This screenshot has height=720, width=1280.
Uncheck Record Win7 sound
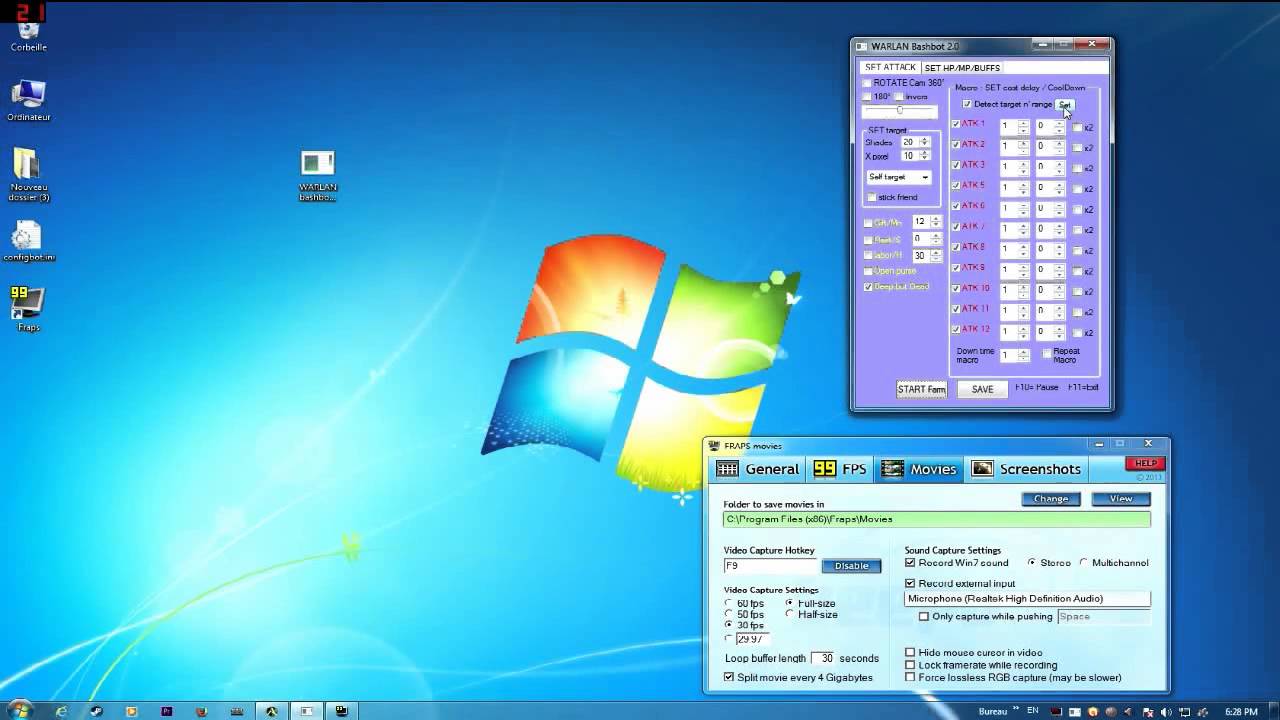click(x=910, y=563)
